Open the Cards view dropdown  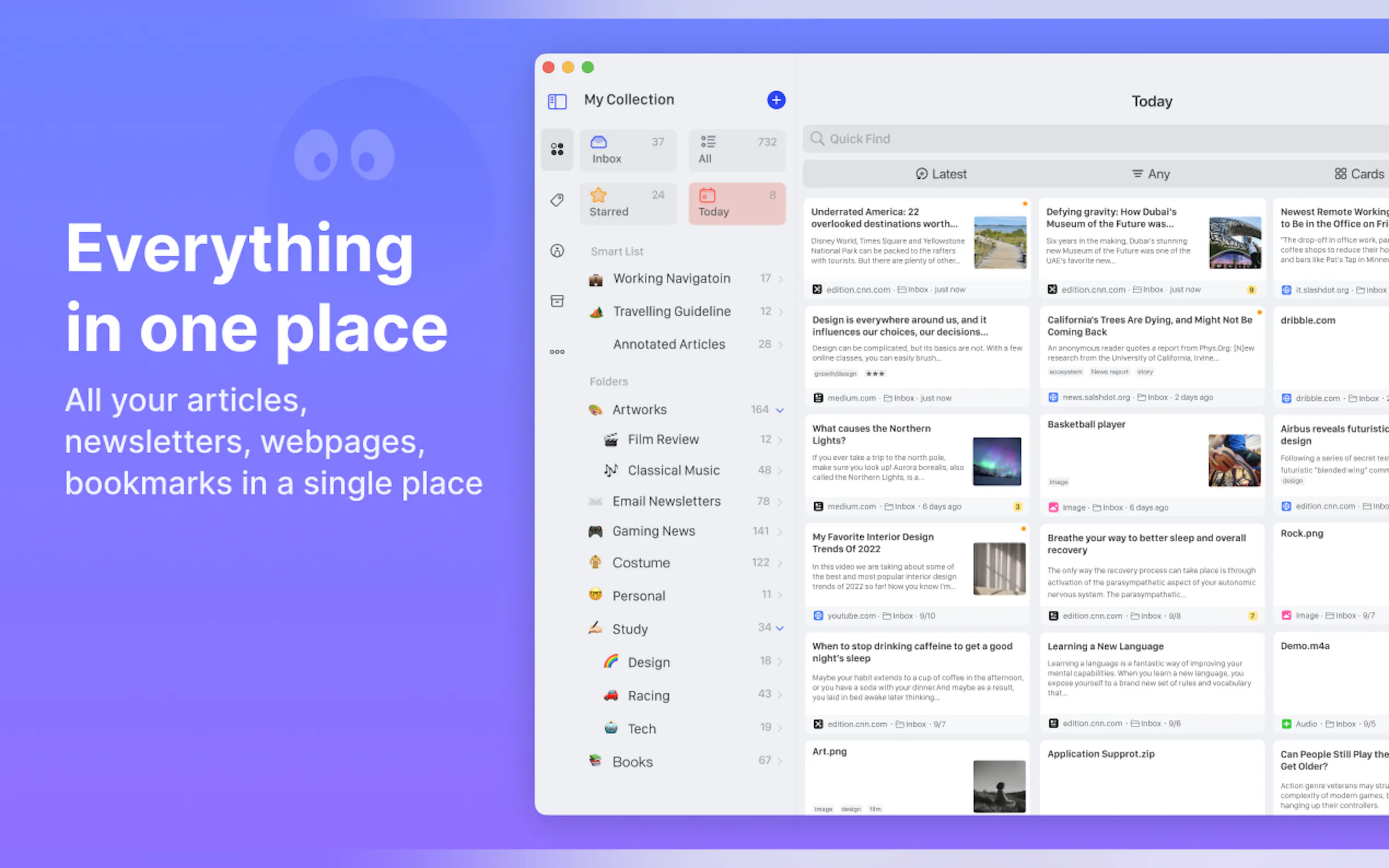pos(1358,174)
